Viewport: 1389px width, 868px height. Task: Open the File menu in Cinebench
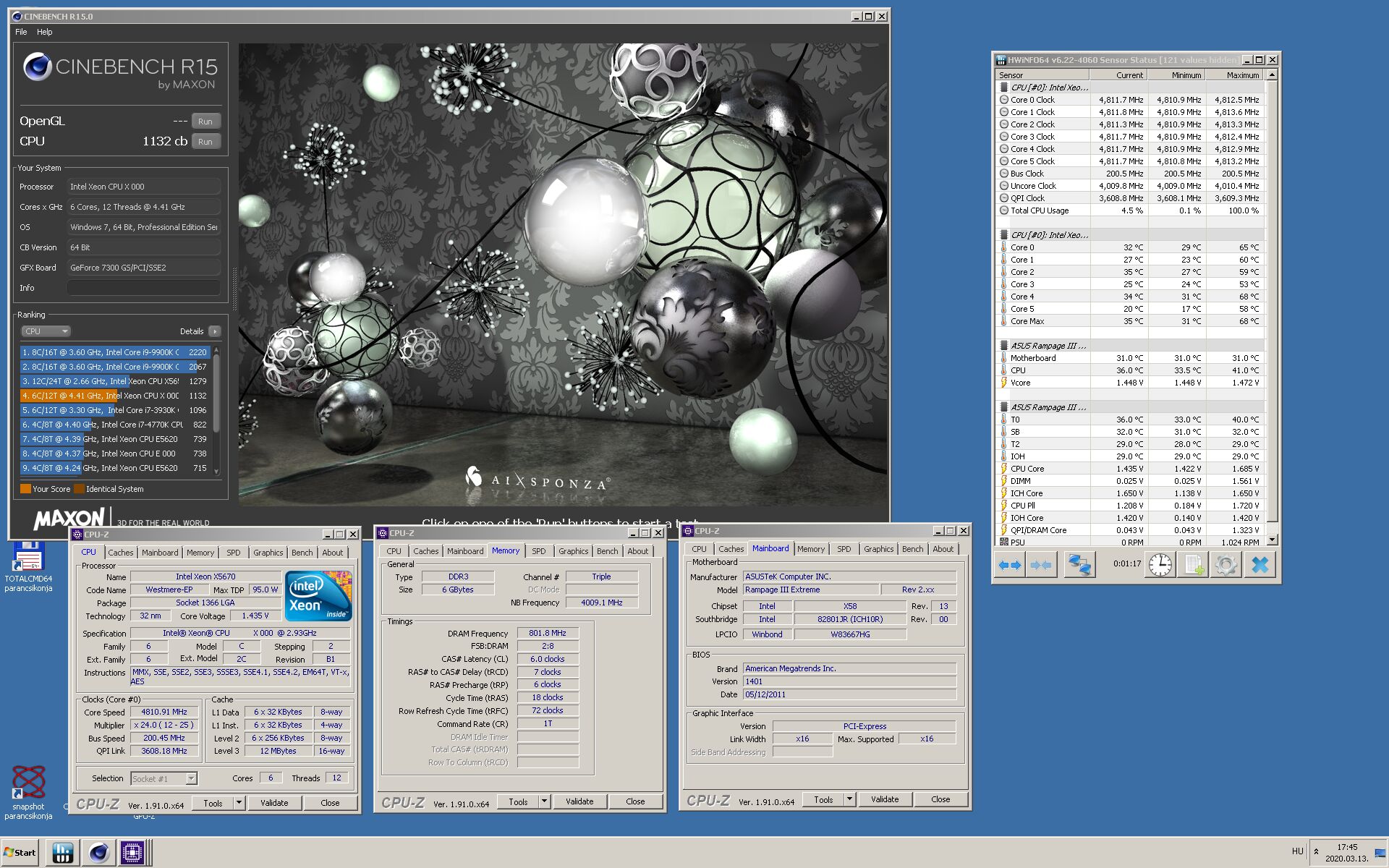pos(21,32)
